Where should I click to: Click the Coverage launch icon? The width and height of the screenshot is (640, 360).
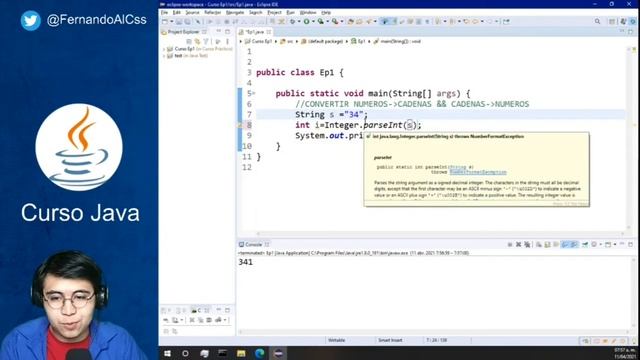tap(321, 21)
